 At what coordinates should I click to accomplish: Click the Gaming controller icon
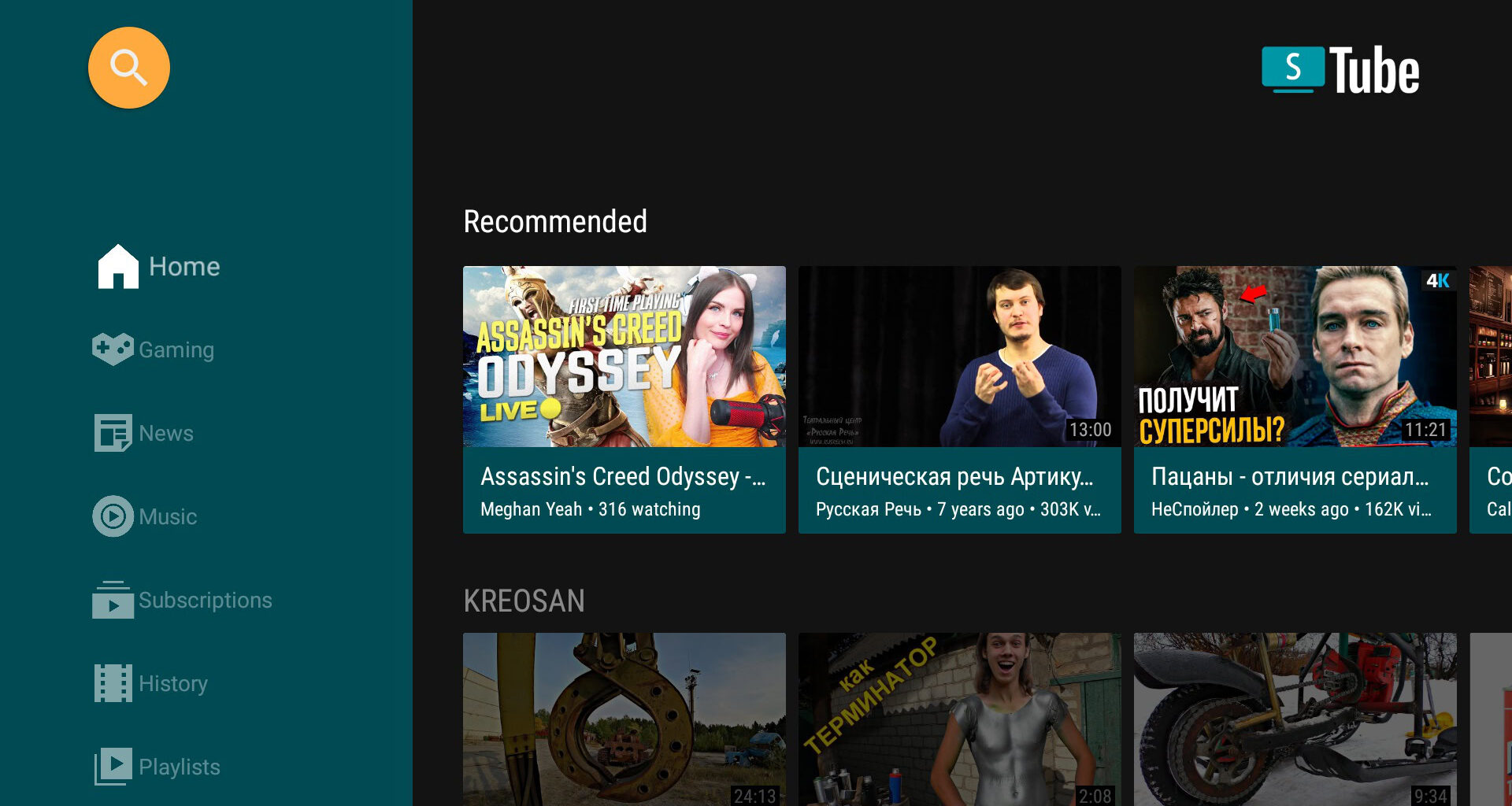click(x=113, y=349)
